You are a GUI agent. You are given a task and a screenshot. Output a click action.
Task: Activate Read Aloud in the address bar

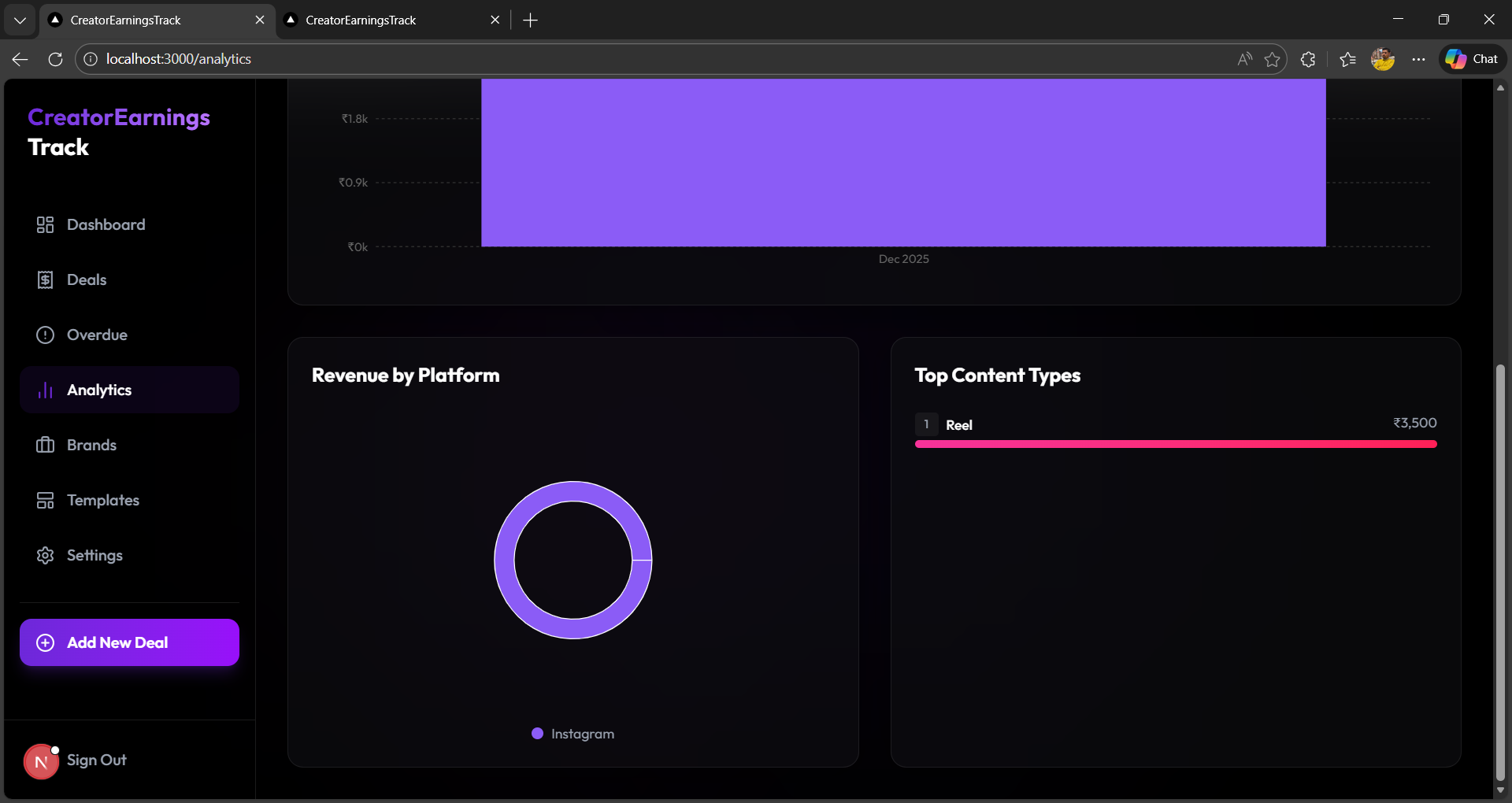tap(1244, 58)
